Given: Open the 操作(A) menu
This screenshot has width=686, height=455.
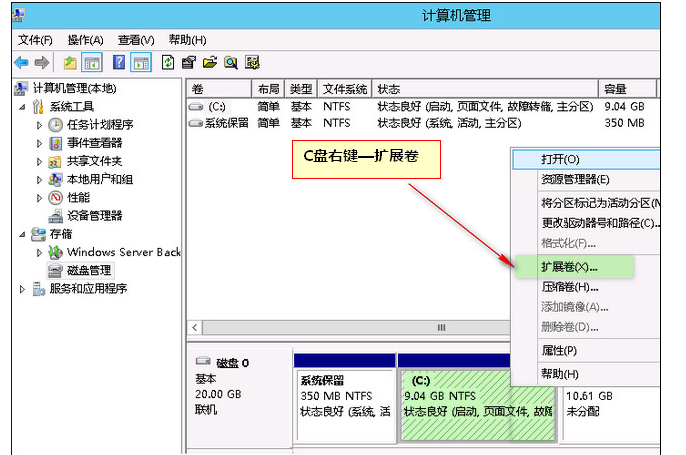Looking at the screenshot, I should 85,40.
